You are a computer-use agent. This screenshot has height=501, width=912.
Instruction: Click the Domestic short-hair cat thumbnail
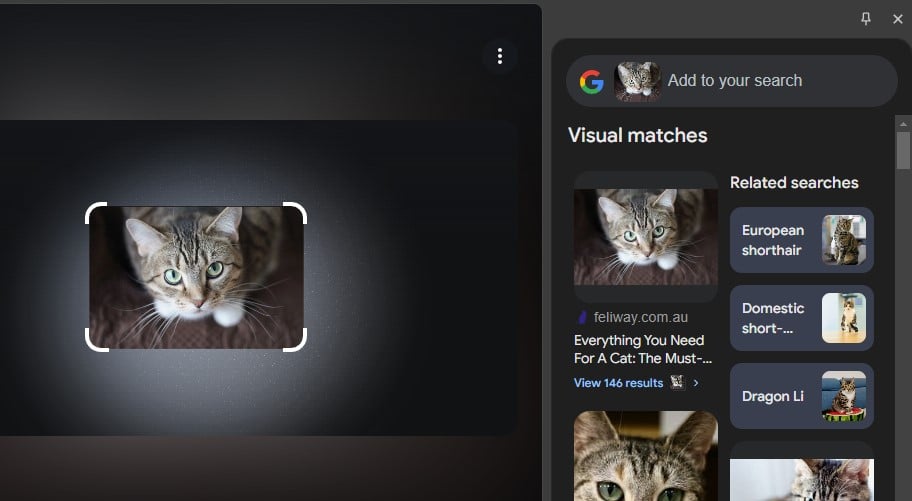pos(843,318)
